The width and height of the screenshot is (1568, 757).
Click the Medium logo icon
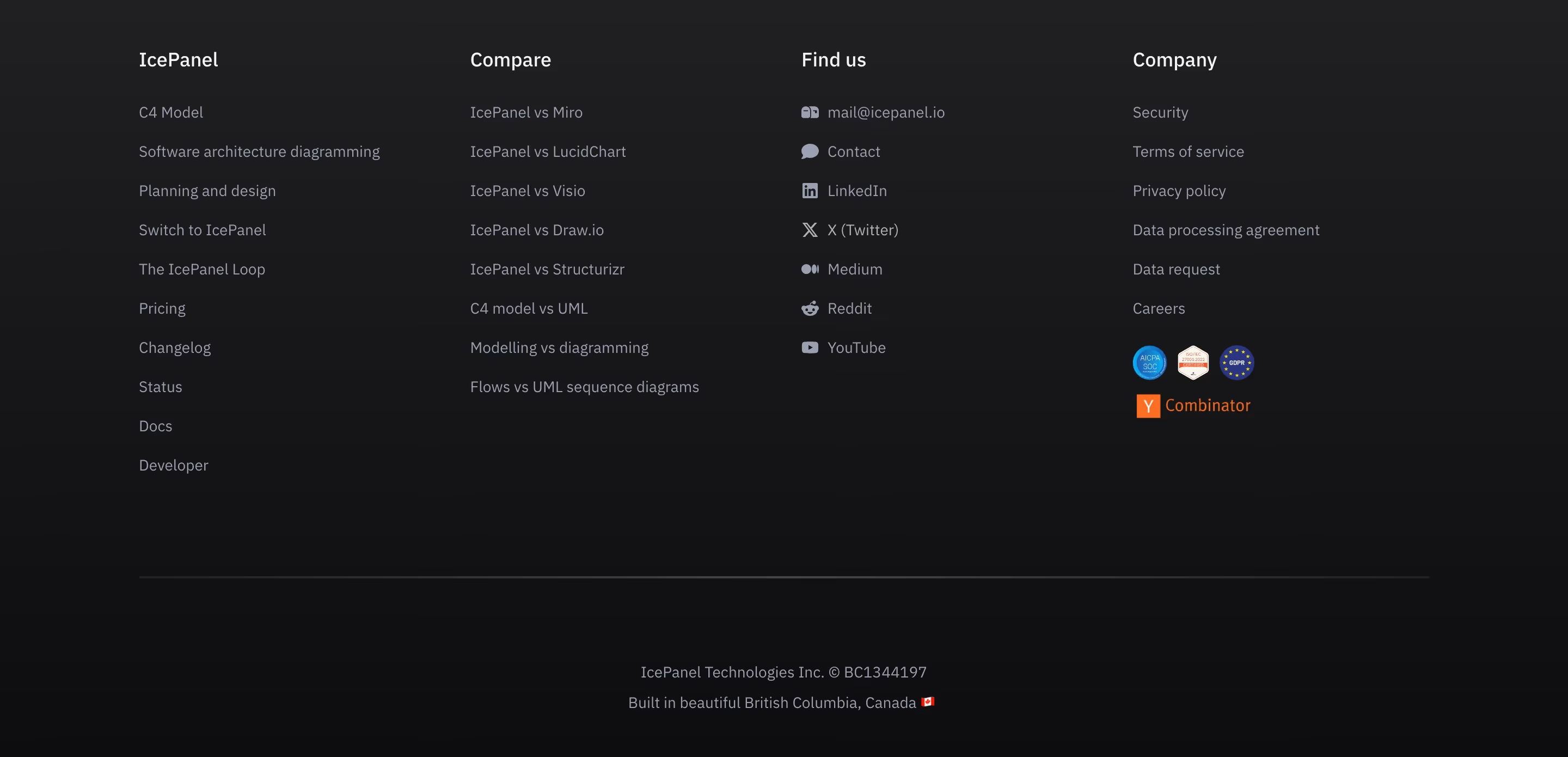pyautogui.click(x=810, y=268)
